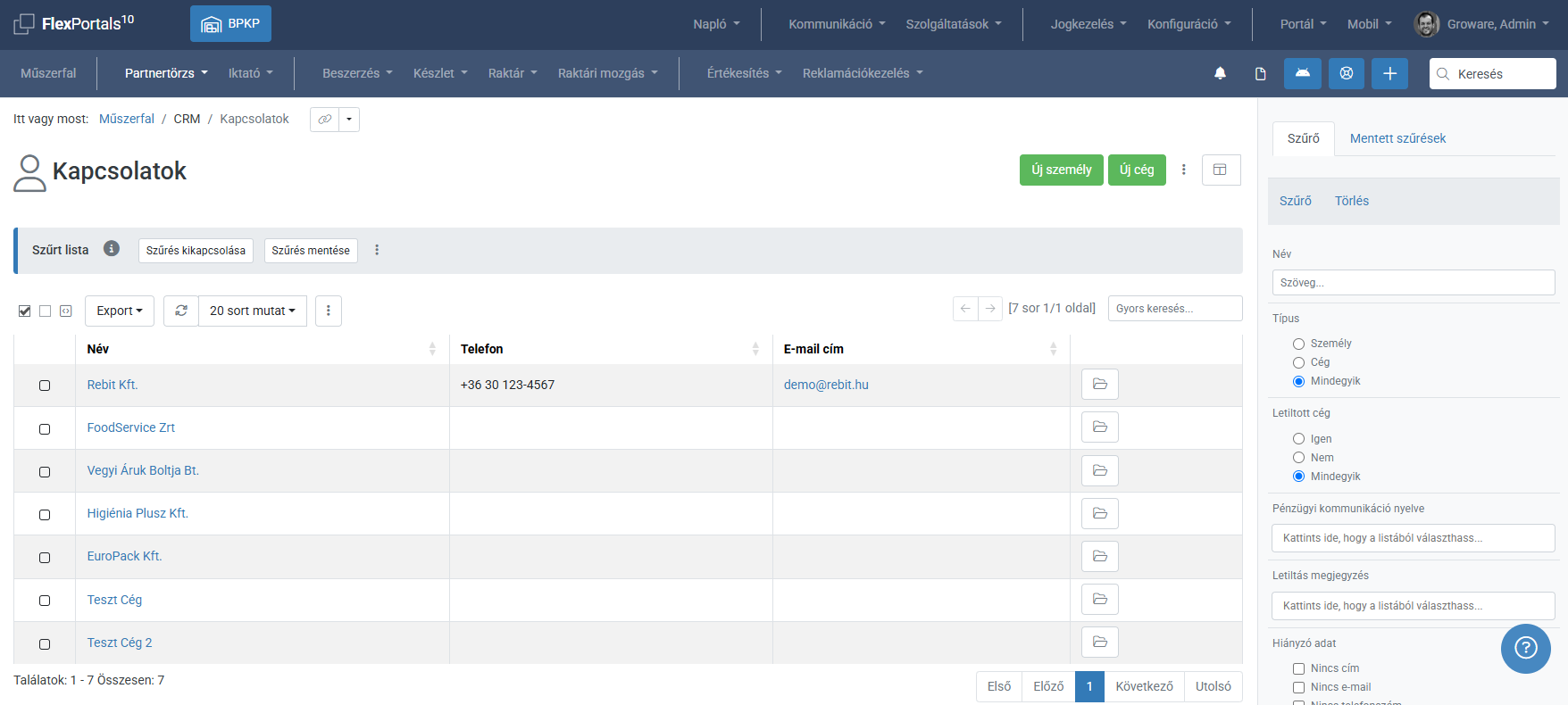The image size is (1568, 705).
Task: Click the document page icon in toolbar
Action: (1261, 73)
